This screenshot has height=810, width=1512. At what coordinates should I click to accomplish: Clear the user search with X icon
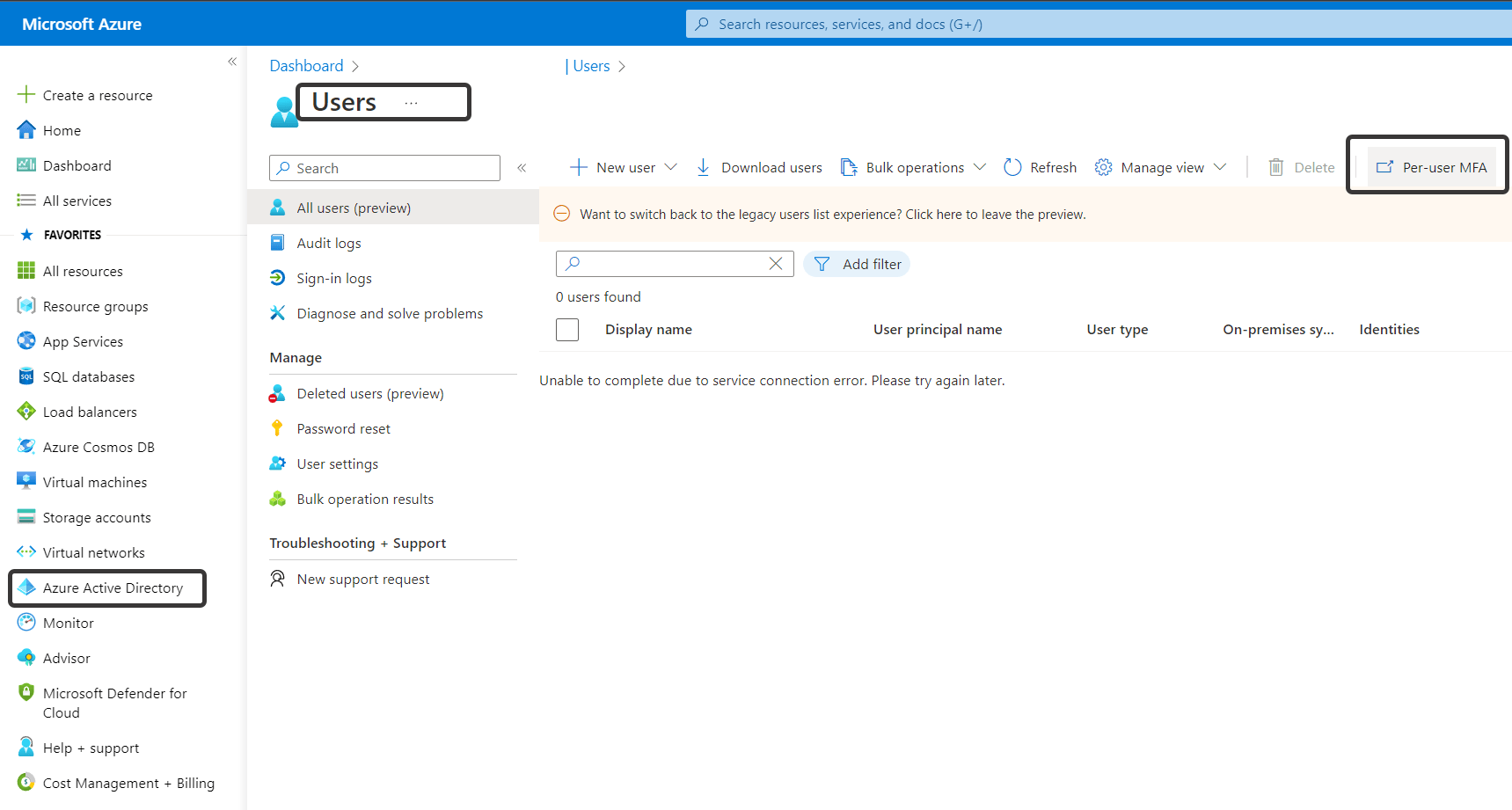tap(776, 264)
